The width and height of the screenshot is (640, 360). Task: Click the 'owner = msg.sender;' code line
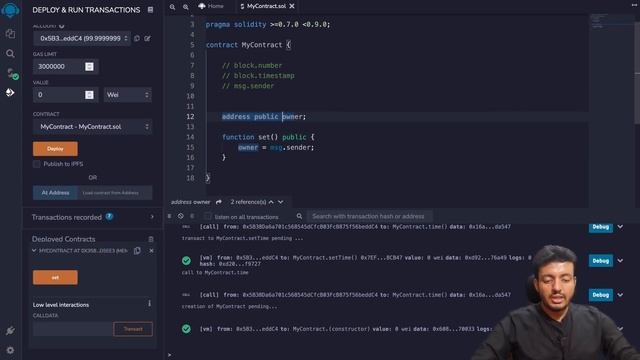coord(276,147)
